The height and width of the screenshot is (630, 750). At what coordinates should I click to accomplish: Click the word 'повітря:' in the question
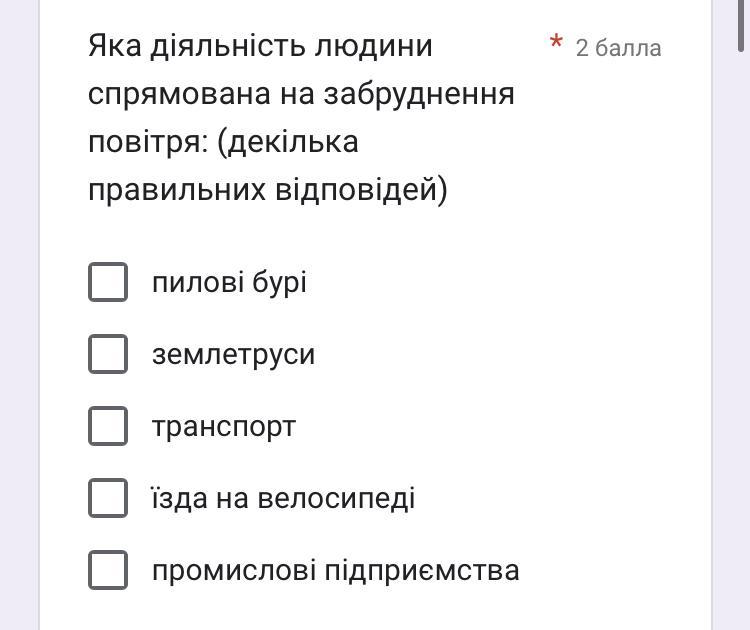tap(147, 142)
